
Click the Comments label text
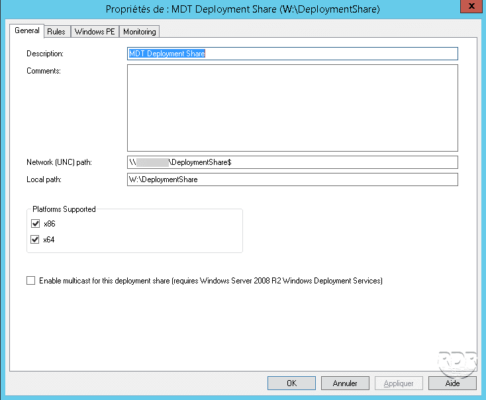(43, 71)
